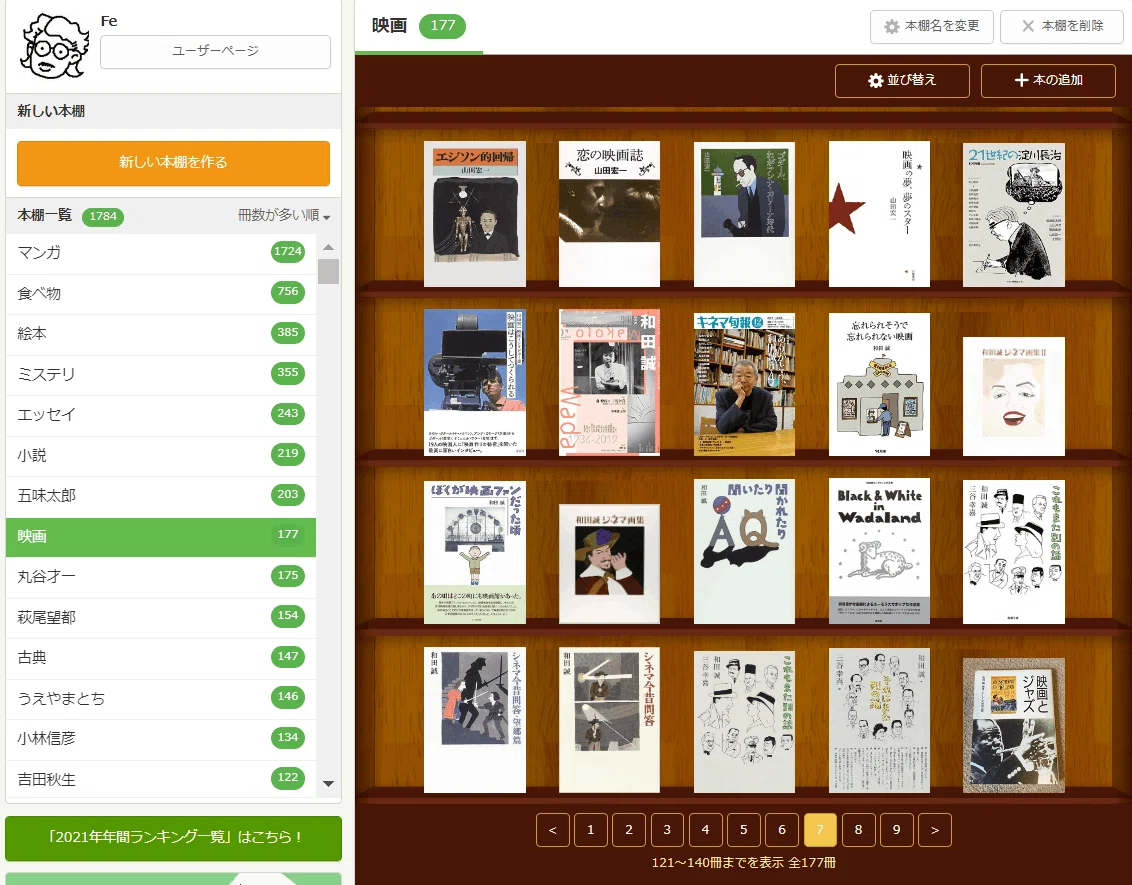Click current page 7 button
Viewport: 1132px width, 885px height.
coord(820,830)
